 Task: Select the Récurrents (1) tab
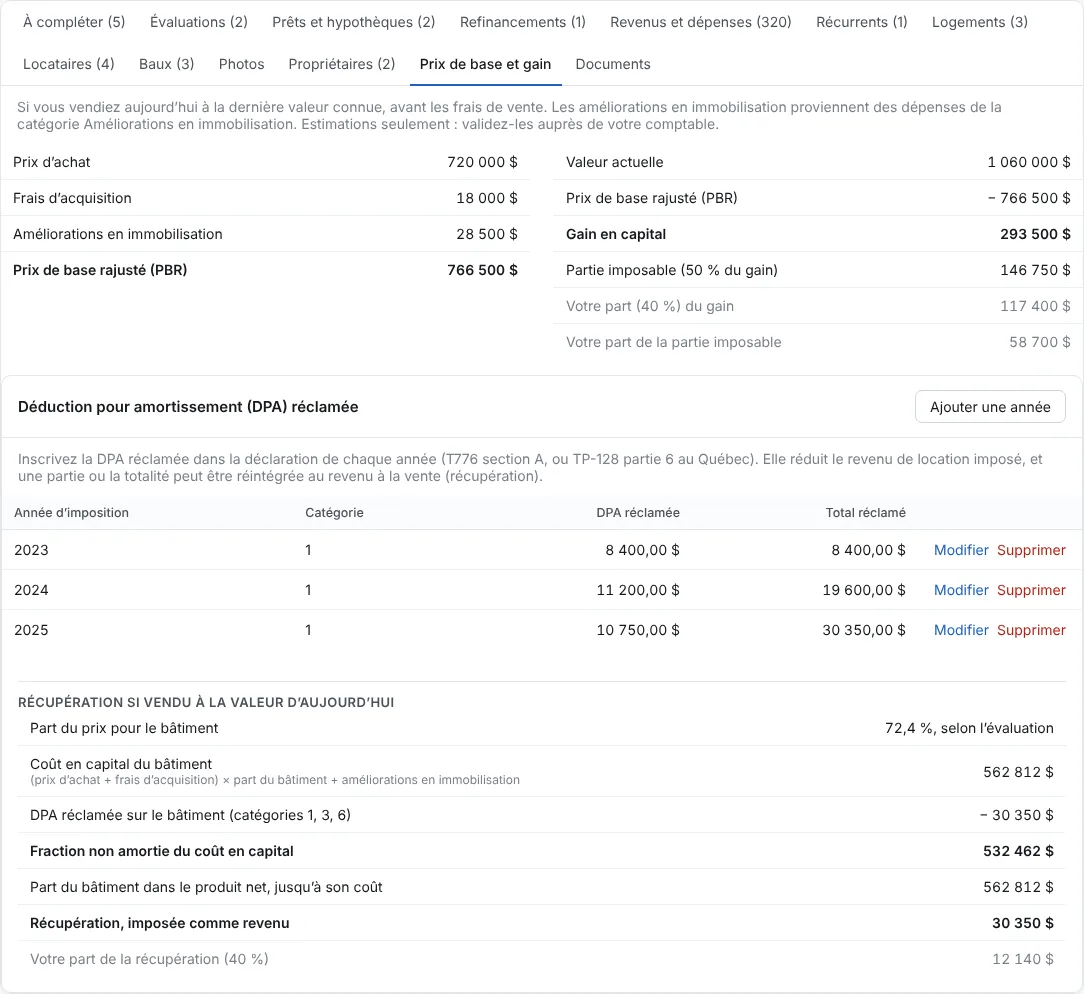[861, 22]
